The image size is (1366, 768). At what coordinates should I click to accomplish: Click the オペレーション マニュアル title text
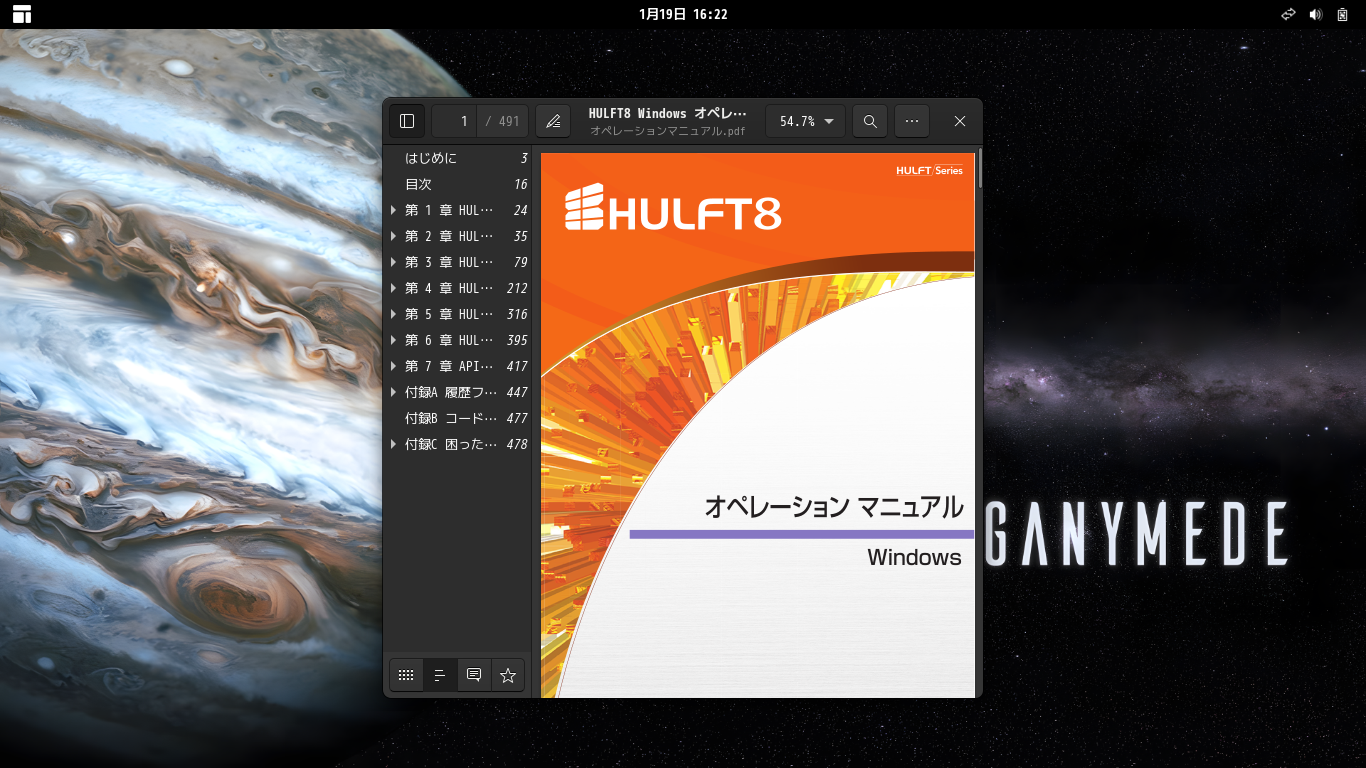(x=834, y=507)
